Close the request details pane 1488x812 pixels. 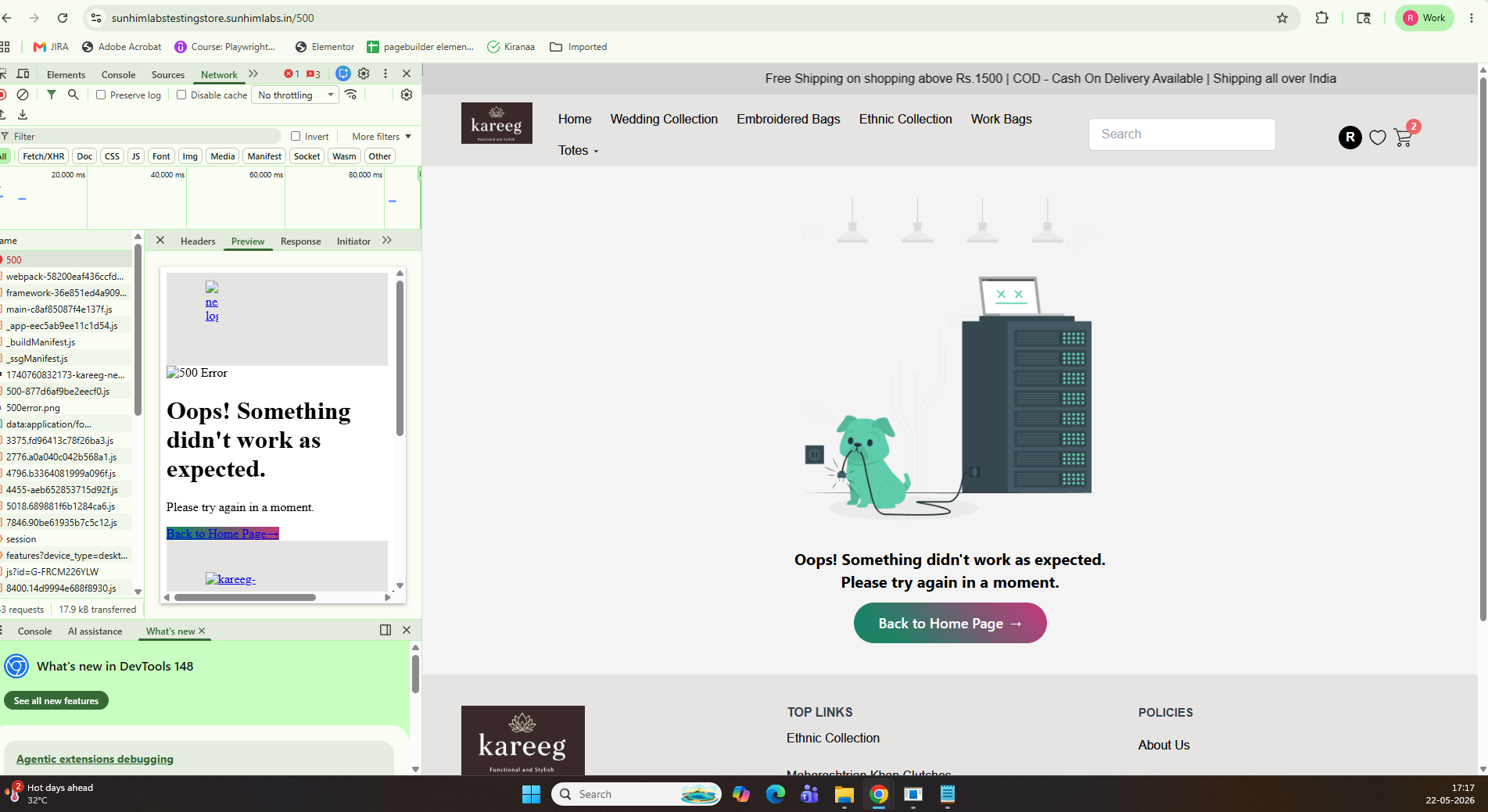160,241
